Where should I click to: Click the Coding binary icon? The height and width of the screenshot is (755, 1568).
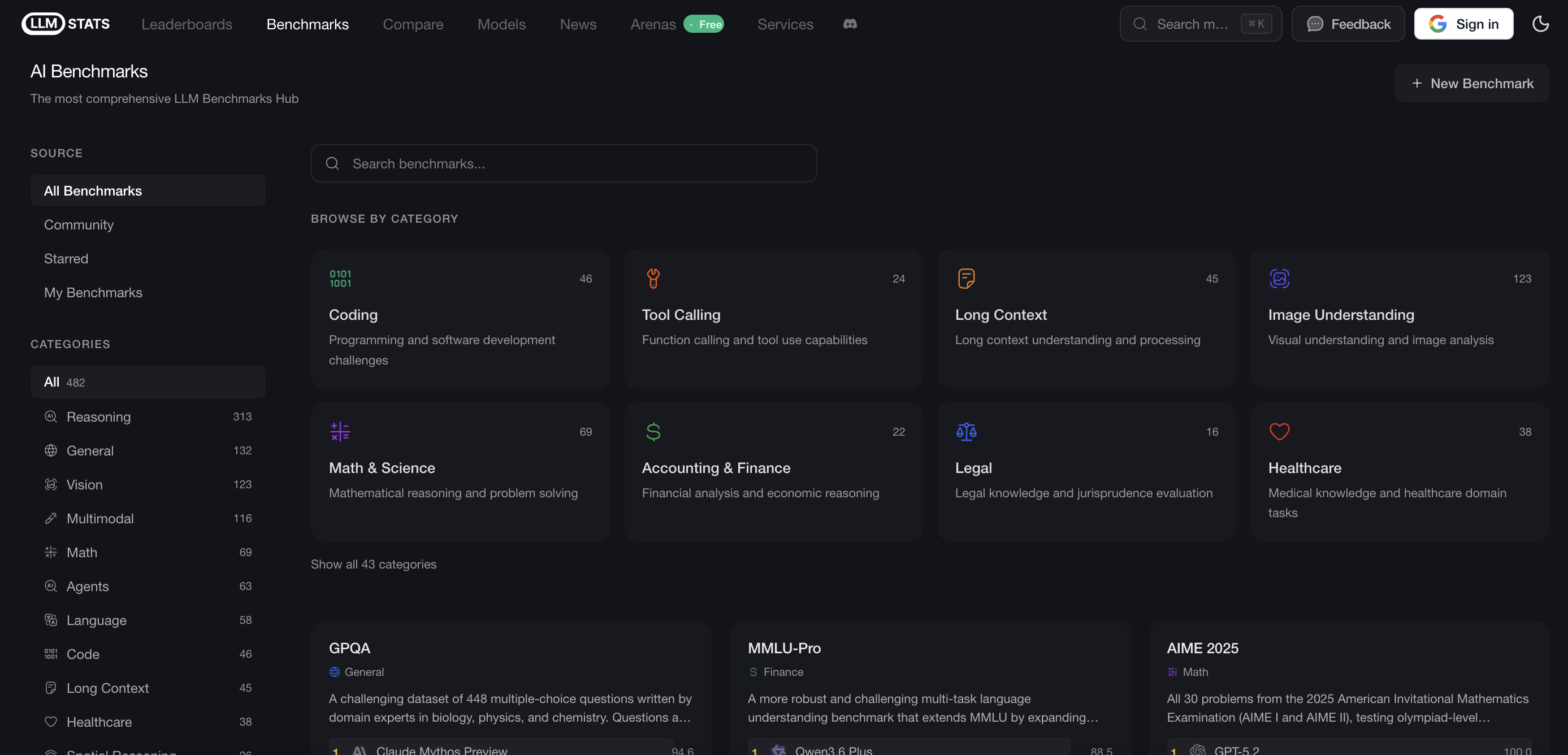point(340,279)
